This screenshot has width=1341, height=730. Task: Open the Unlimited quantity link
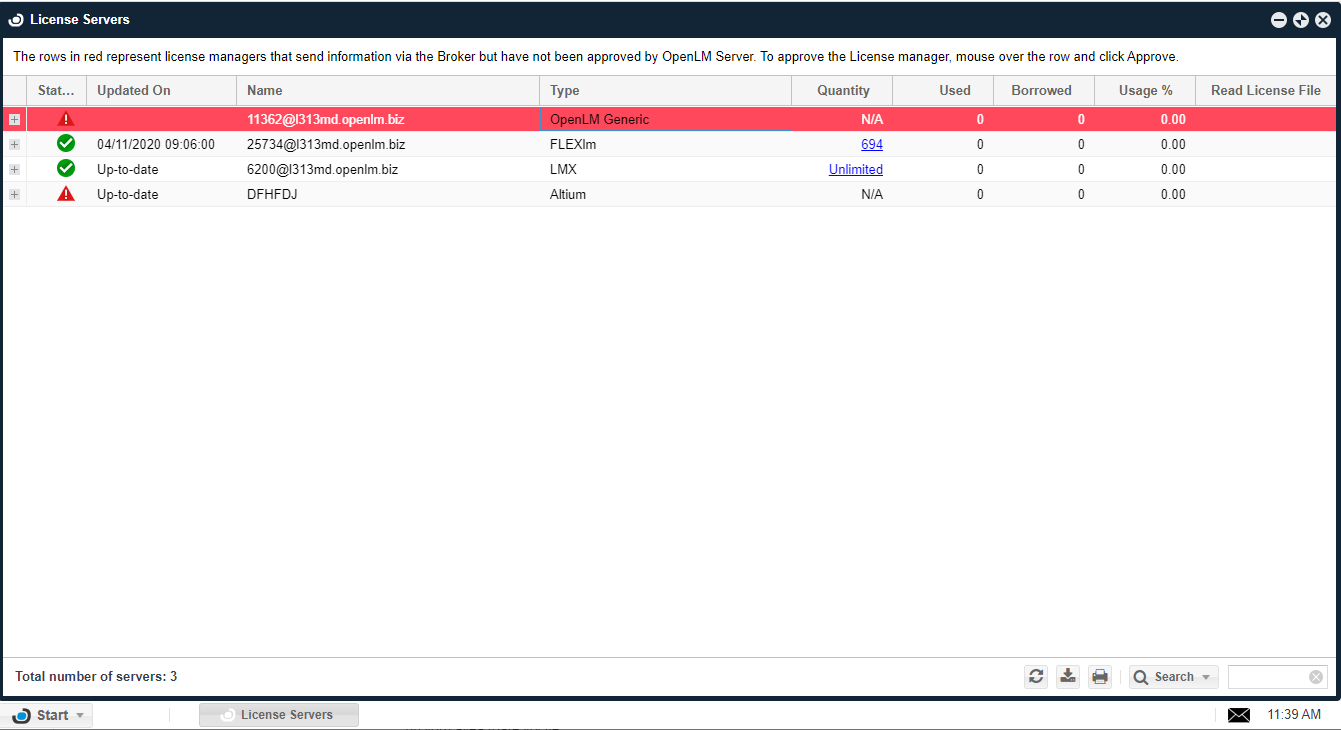(x=855, y=169)
